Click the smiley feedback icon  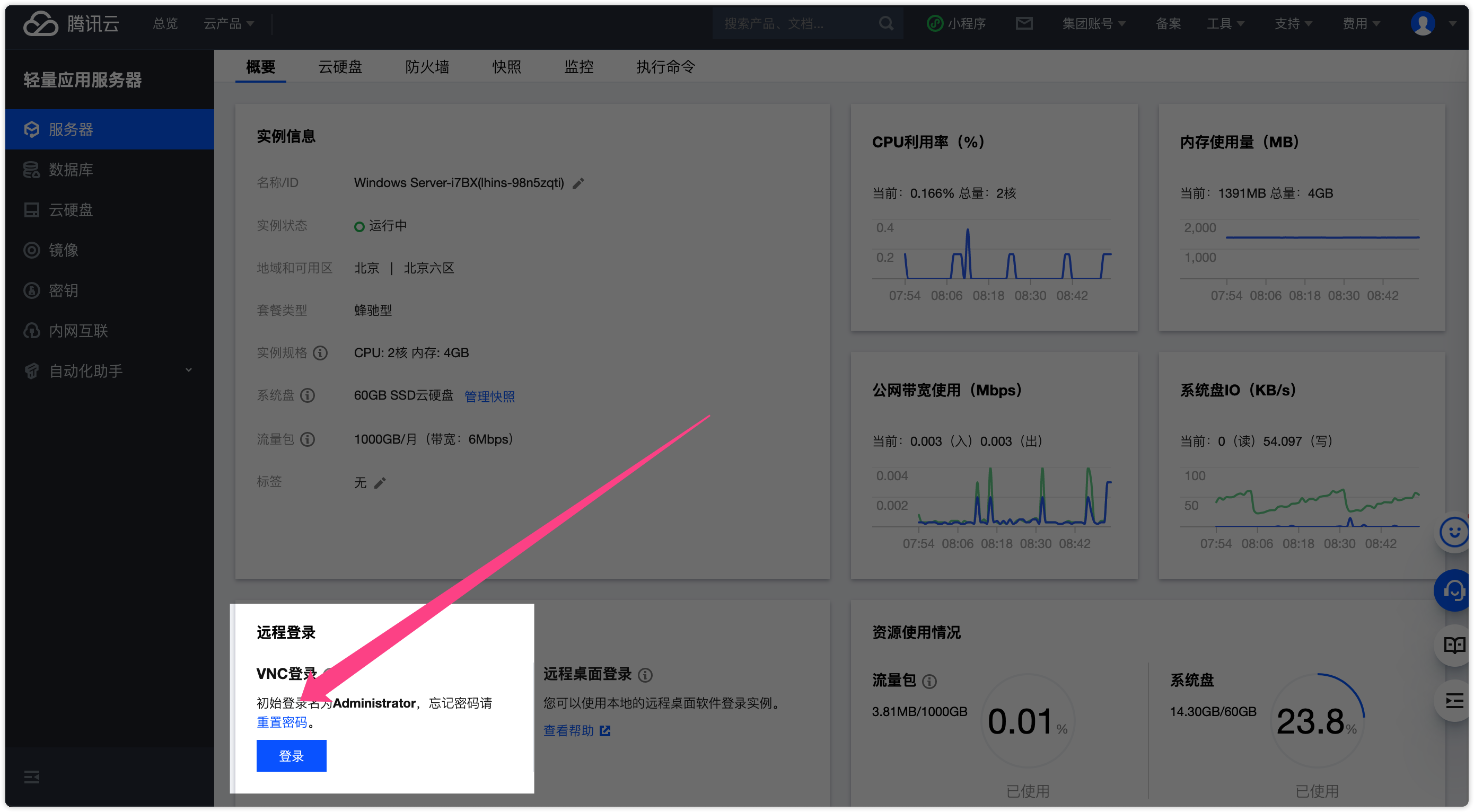coord(1454,532)
